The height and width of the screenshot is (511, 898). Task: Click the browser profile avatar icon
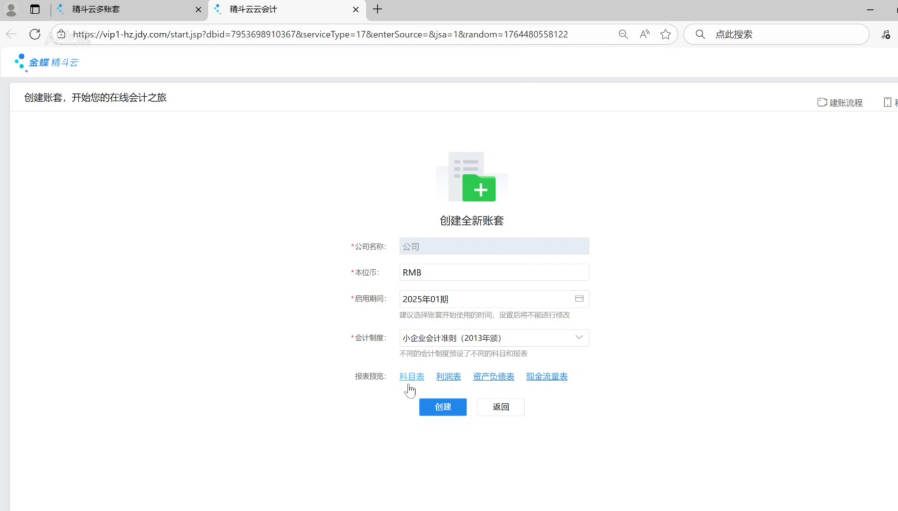[11, 9]
